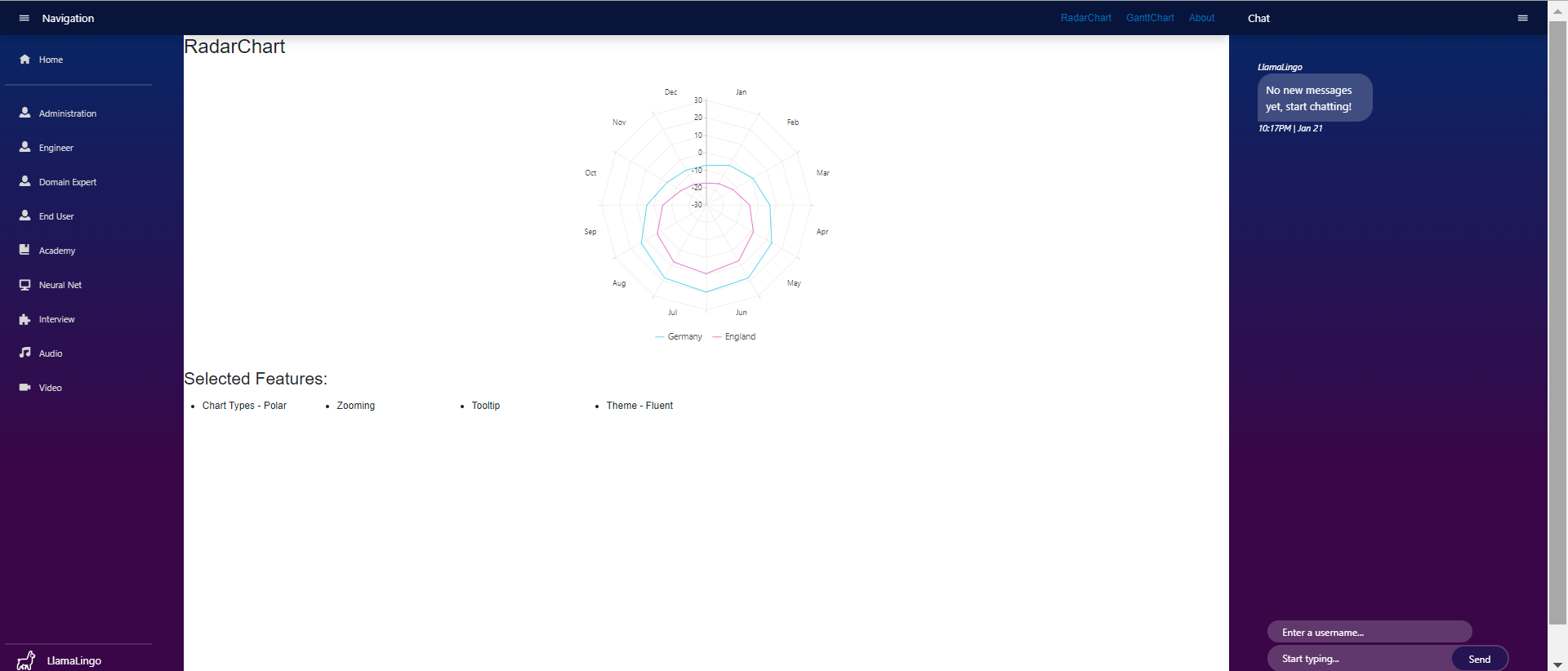Open the About link
Image resolution: width=1568 pixels, height=671 pixels.
[x=1201, y=18]
